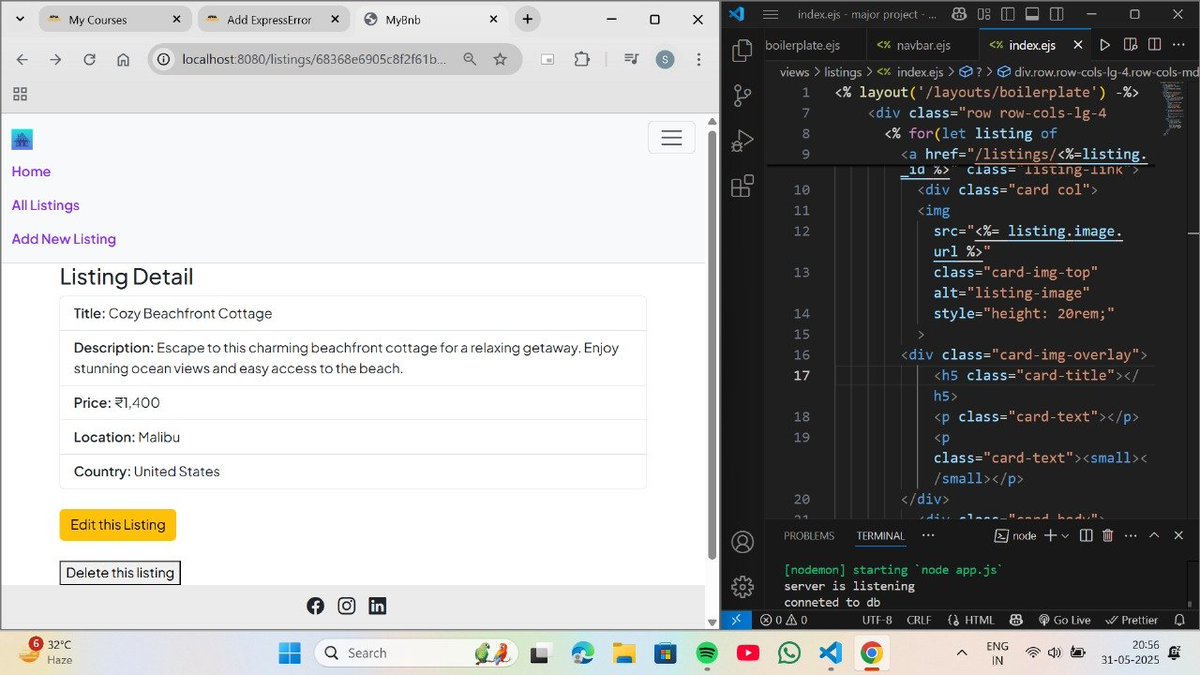Close the MyBnb browser tab
1200x675 pixels.
pyautogui.click(x=494, y=19)
